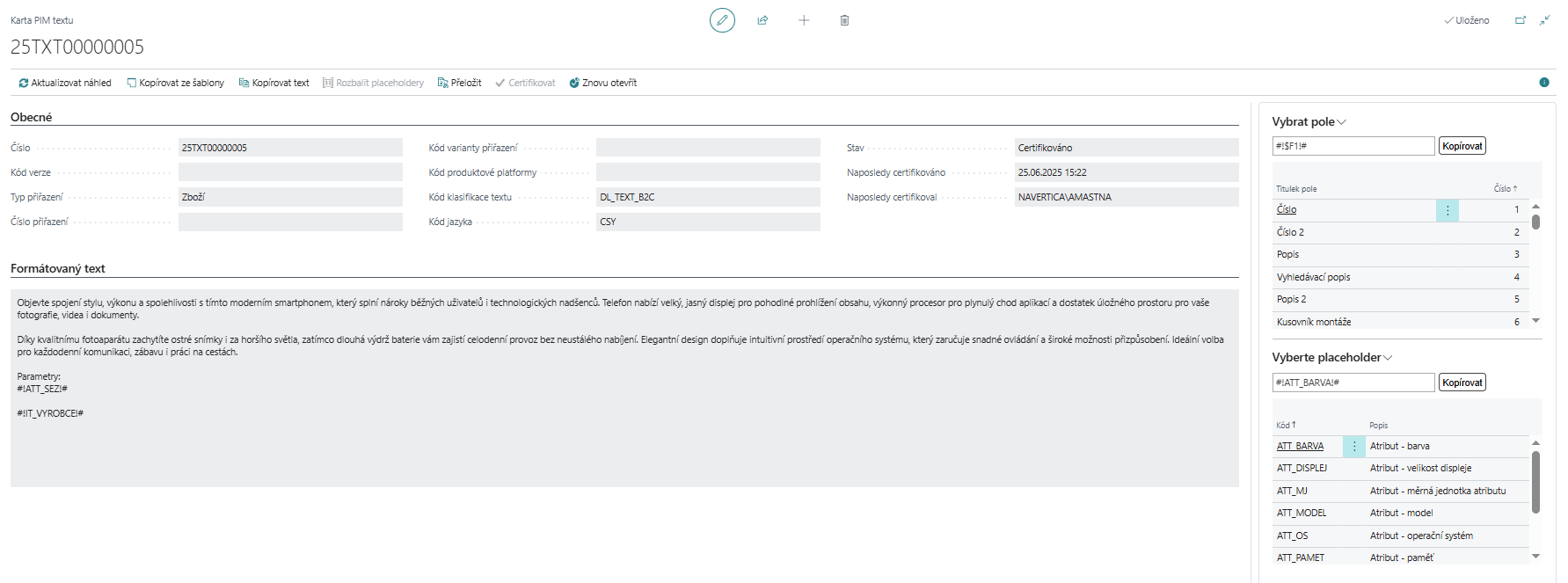1568x583 pixels.
Task: Choose Kopírovat ze šablony action
Action: coord(176,84)
